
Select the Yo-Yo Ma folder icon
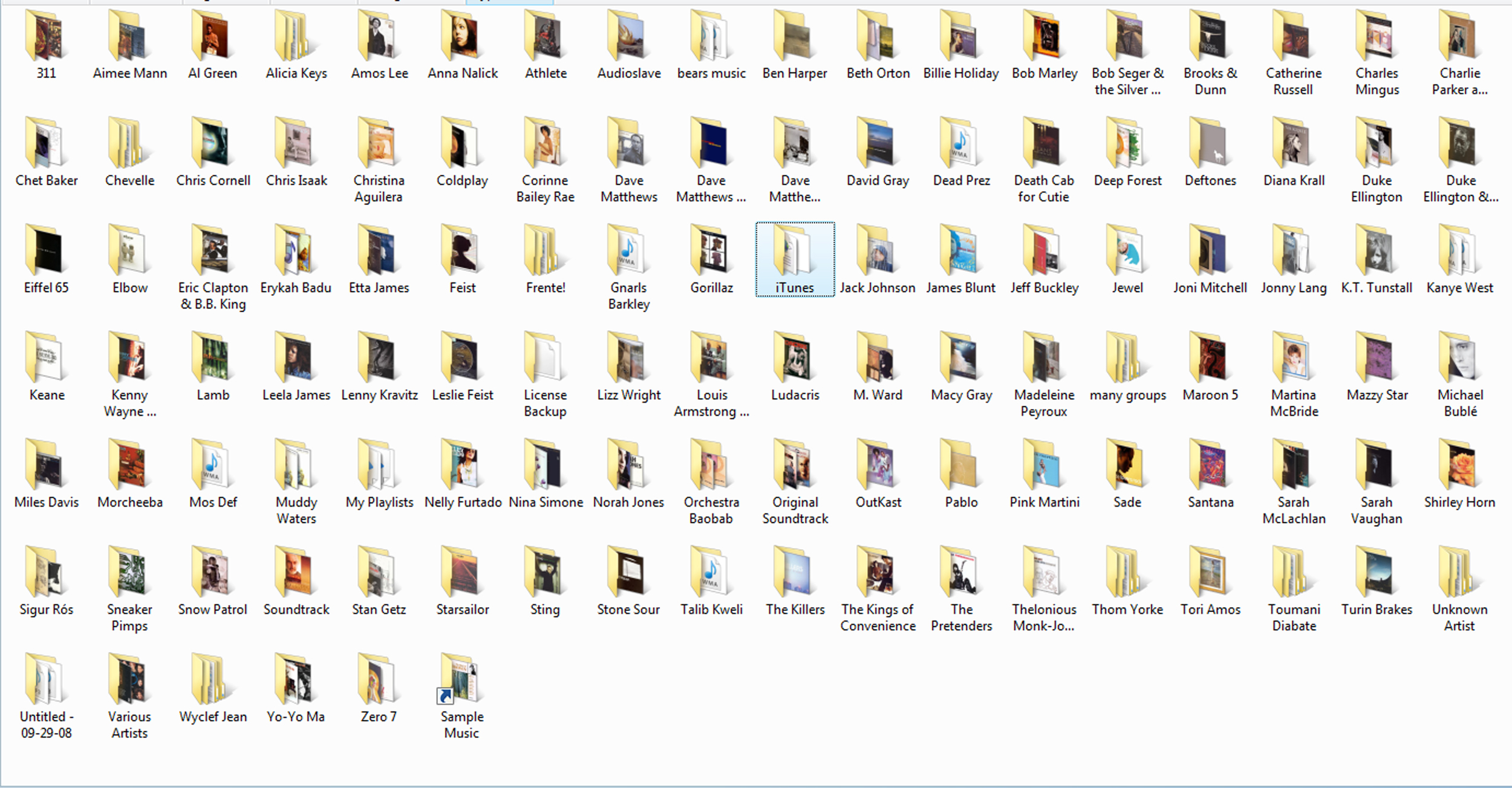(x=295, y=679)
